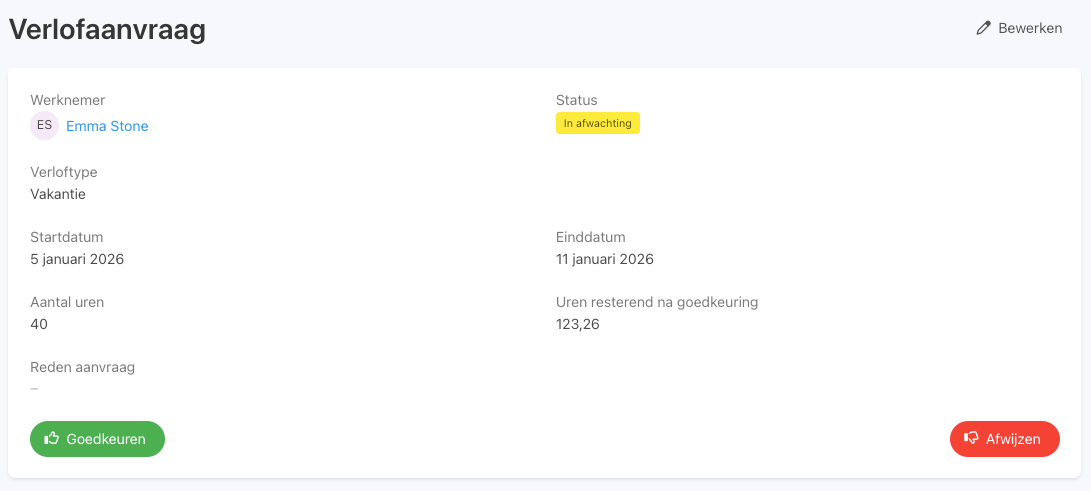Screen dimensions: 1091x491
Task: Click the yellow In afwachting status badge
Action: [x=597, y=123]
